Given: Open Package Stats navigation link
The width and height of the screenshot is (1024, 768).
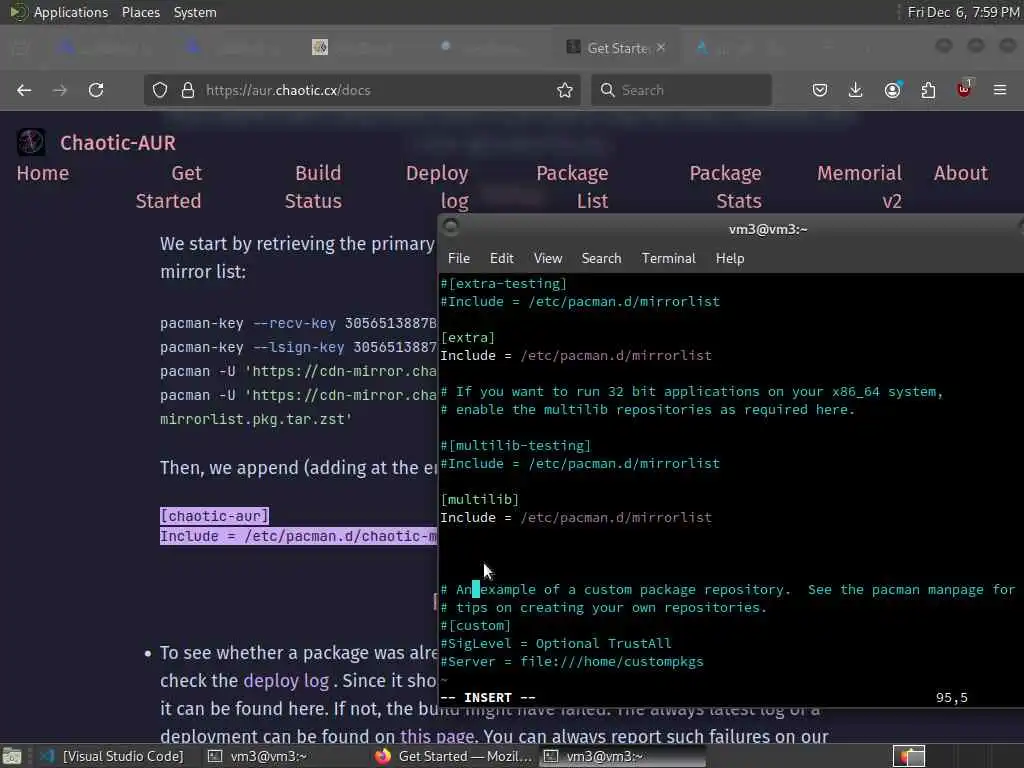Looking at the screenshot, I should (726, 187).
